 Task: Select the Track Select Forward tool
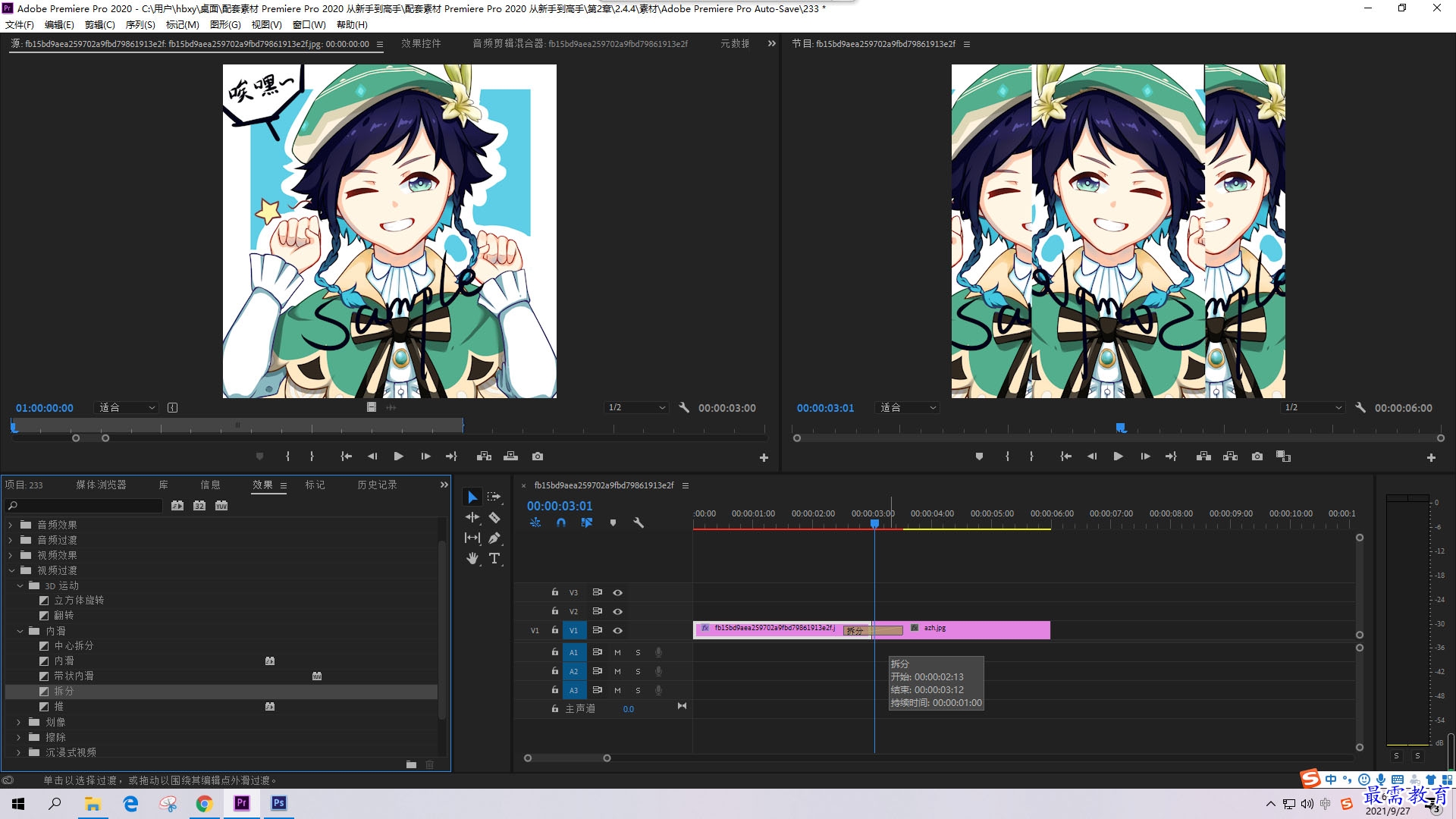[494, 497]
